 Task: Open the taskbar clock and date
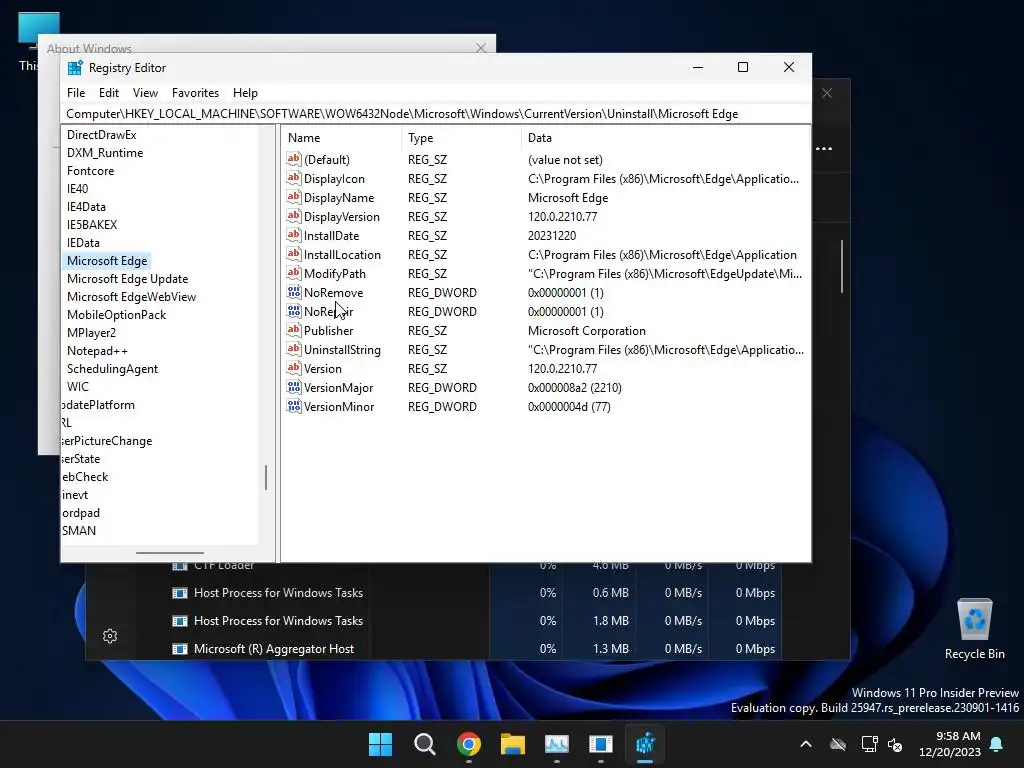(950, 744)
